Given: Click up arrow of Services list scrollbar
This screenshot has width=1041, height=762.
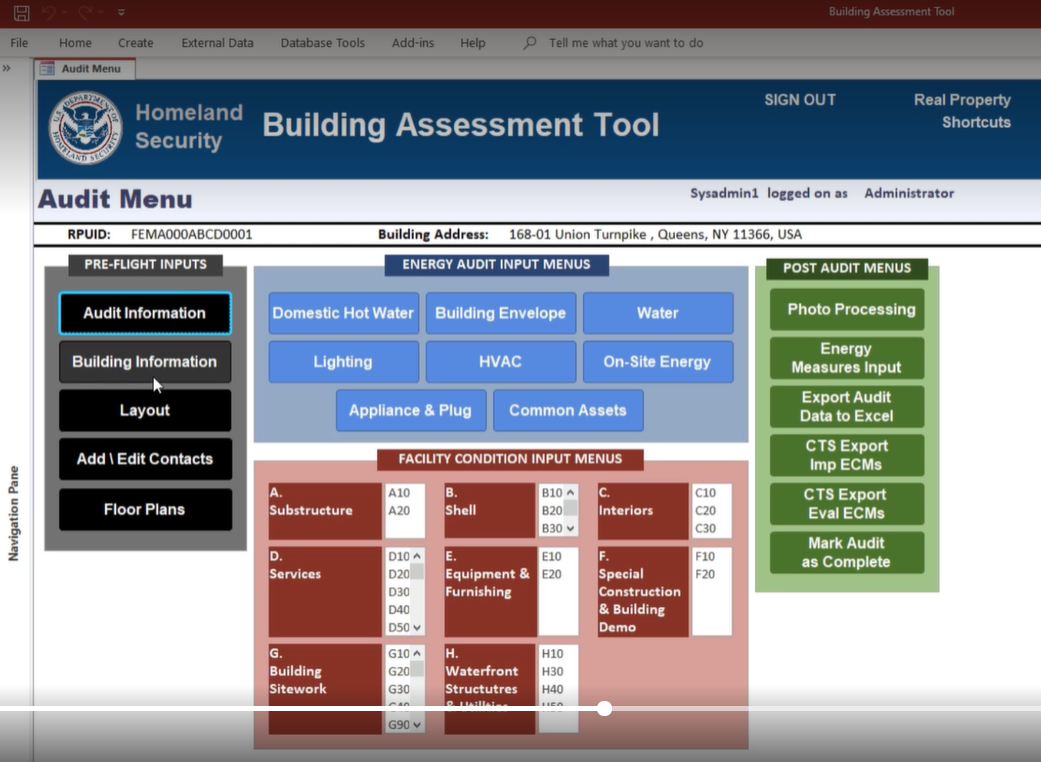Looking at the screenshot, I should tap(417, 556).
